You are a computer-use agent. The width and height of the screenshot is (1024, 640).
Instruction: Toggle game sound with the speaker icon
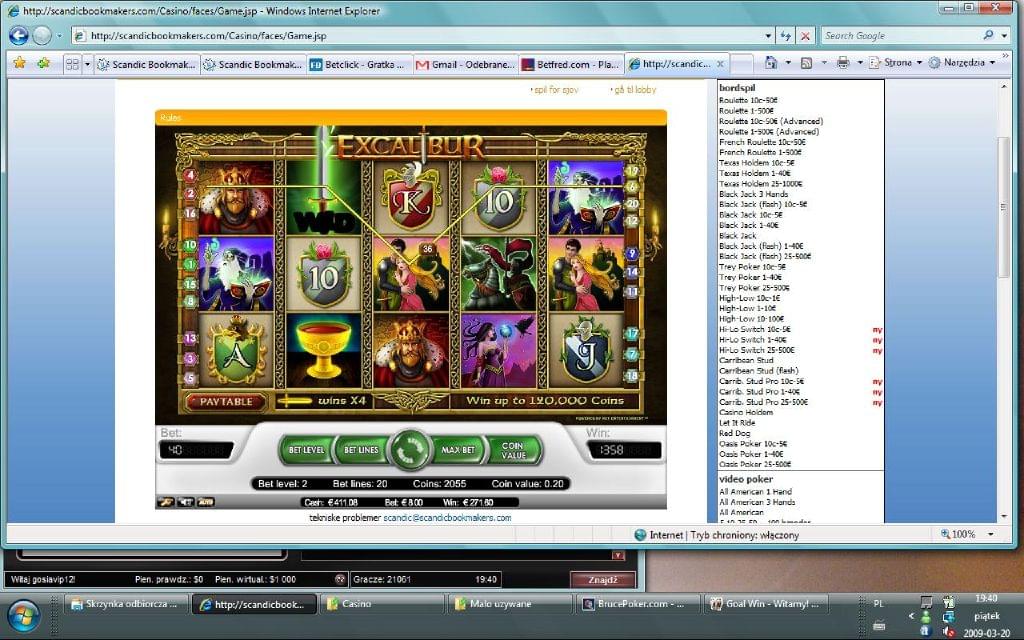point(186,502)
